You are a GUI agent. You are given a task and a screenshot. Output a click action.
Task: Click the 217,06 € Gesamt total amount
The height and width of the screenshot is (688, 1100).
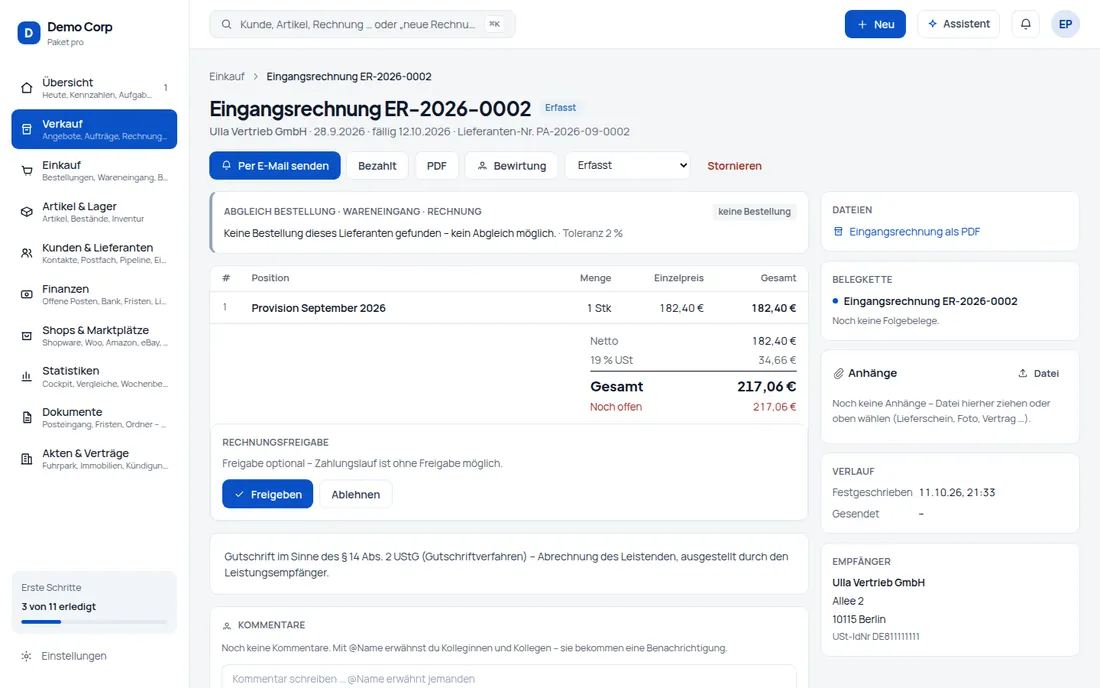pyautogui.click(x=766, y=386)
